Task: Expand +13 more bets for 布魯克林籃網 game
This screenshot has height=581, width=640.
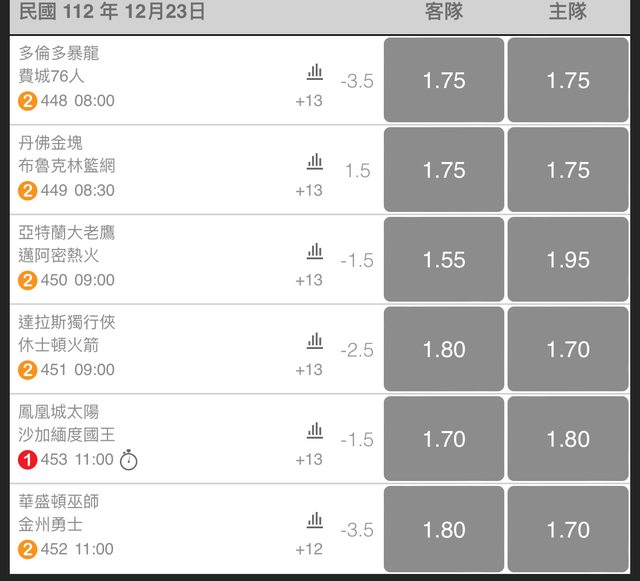Action: [309, 191]
